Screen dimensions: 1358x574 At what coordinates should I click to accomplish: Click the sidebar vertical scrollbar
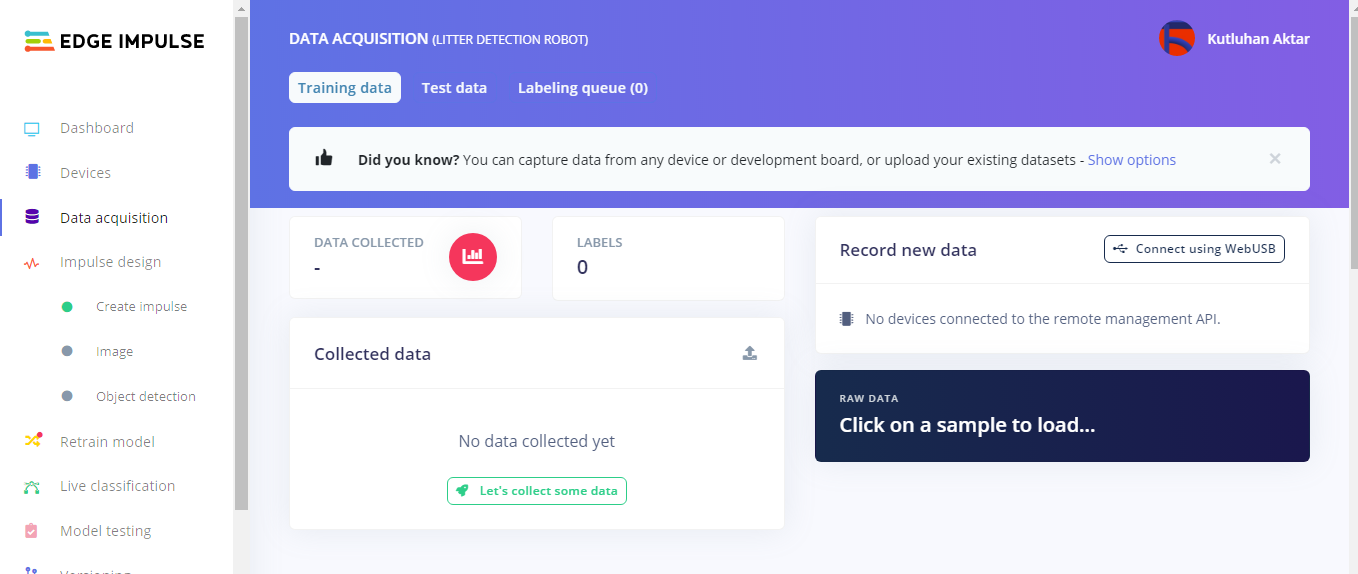(241, 260)
